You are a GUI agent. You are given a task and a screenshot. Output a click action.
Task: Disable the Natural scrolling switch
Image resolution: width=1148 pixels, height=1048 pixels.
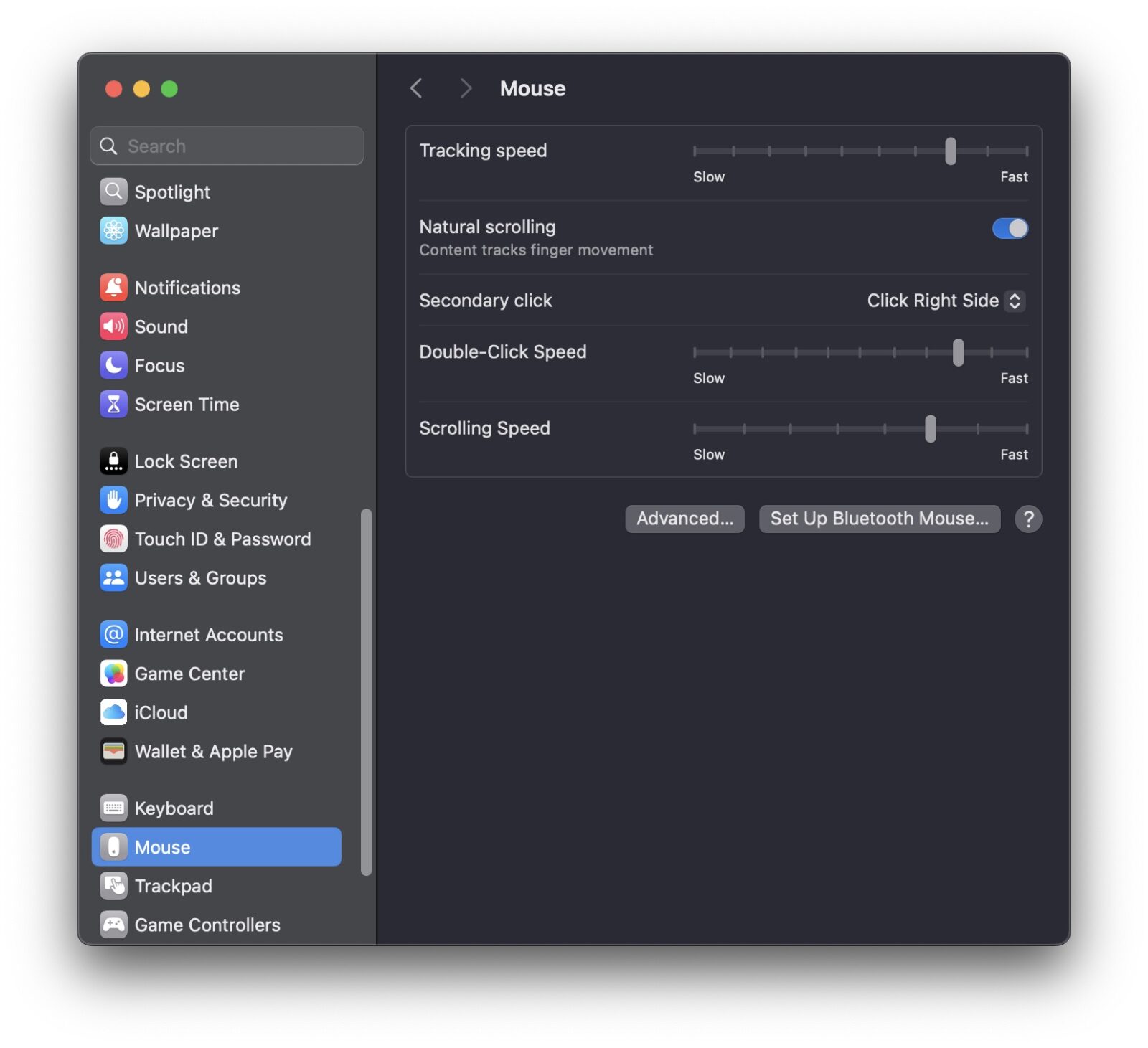(x=1010, y=229)
